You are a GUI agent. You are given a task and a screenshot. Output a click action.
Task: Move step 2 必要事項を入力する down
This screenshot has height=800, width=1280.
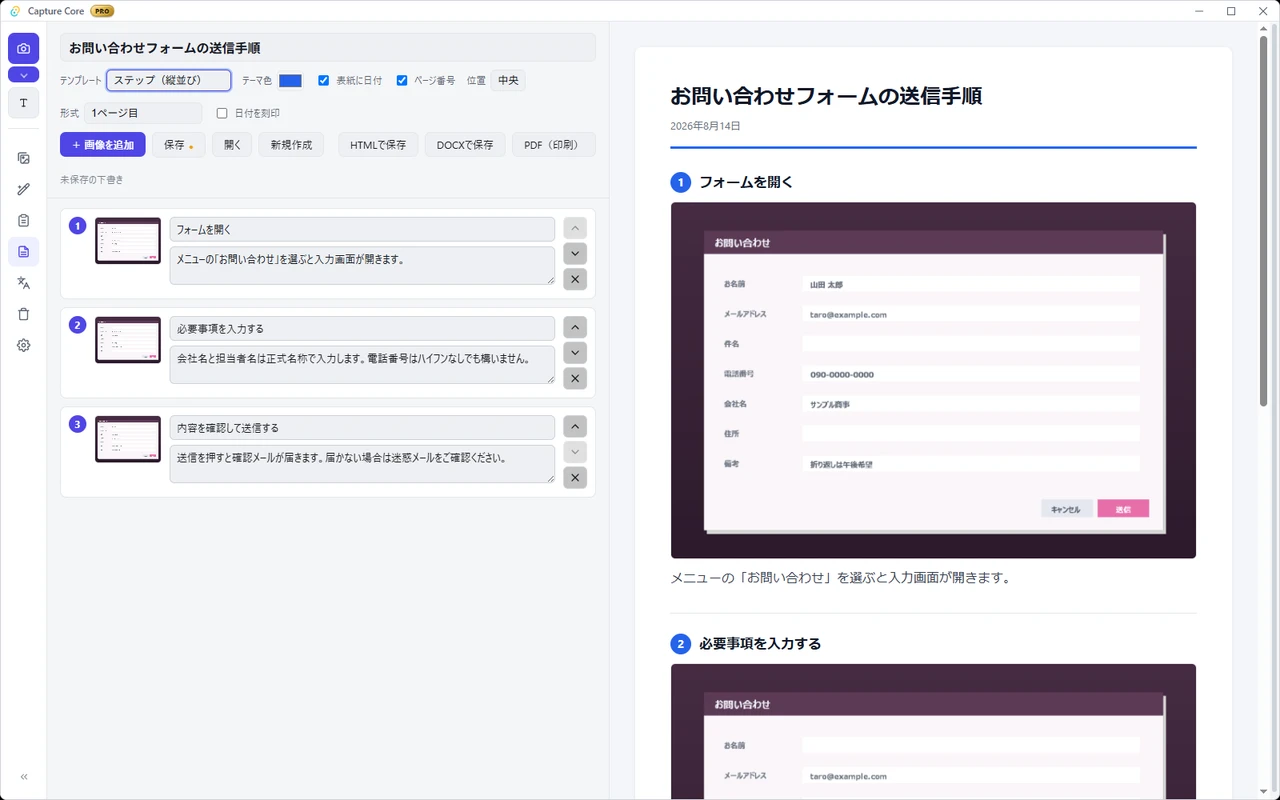click(x=575, y=353)
